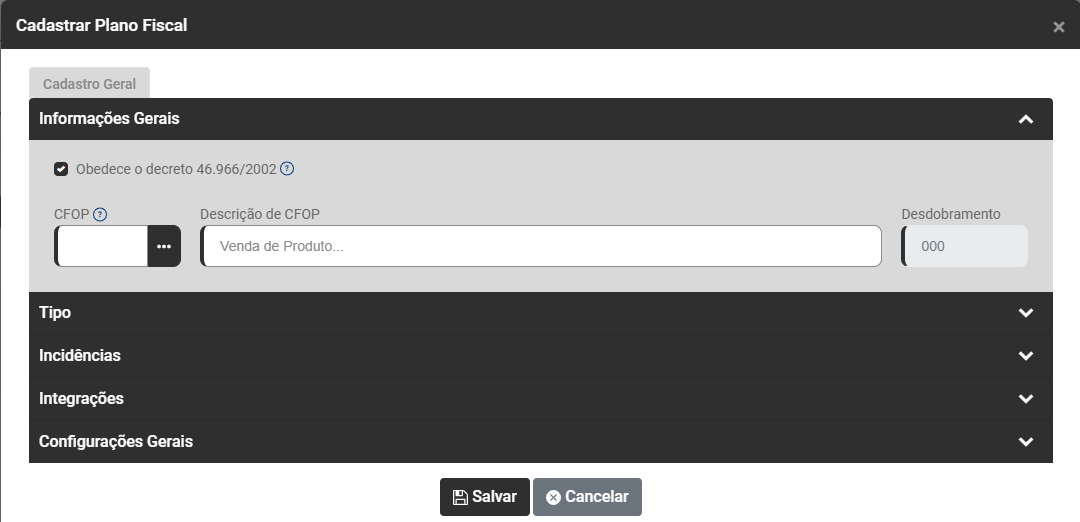
Task: Expand the Configurações Gerais section chevron
Action: [1025, 442]
